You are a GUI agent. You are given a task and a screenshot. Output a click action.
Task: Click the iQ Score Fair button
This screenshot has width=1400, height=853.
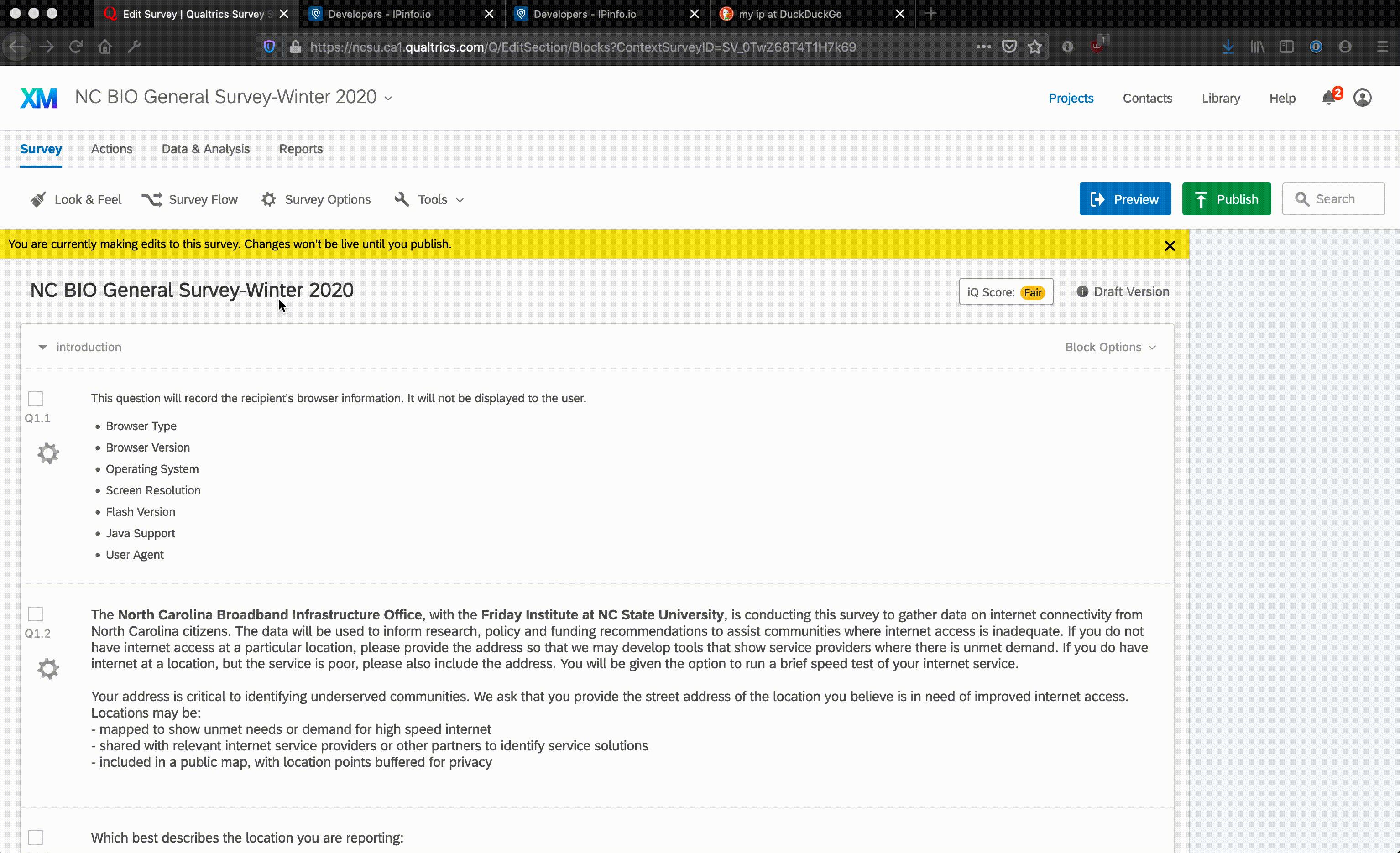pos(1006,292)
